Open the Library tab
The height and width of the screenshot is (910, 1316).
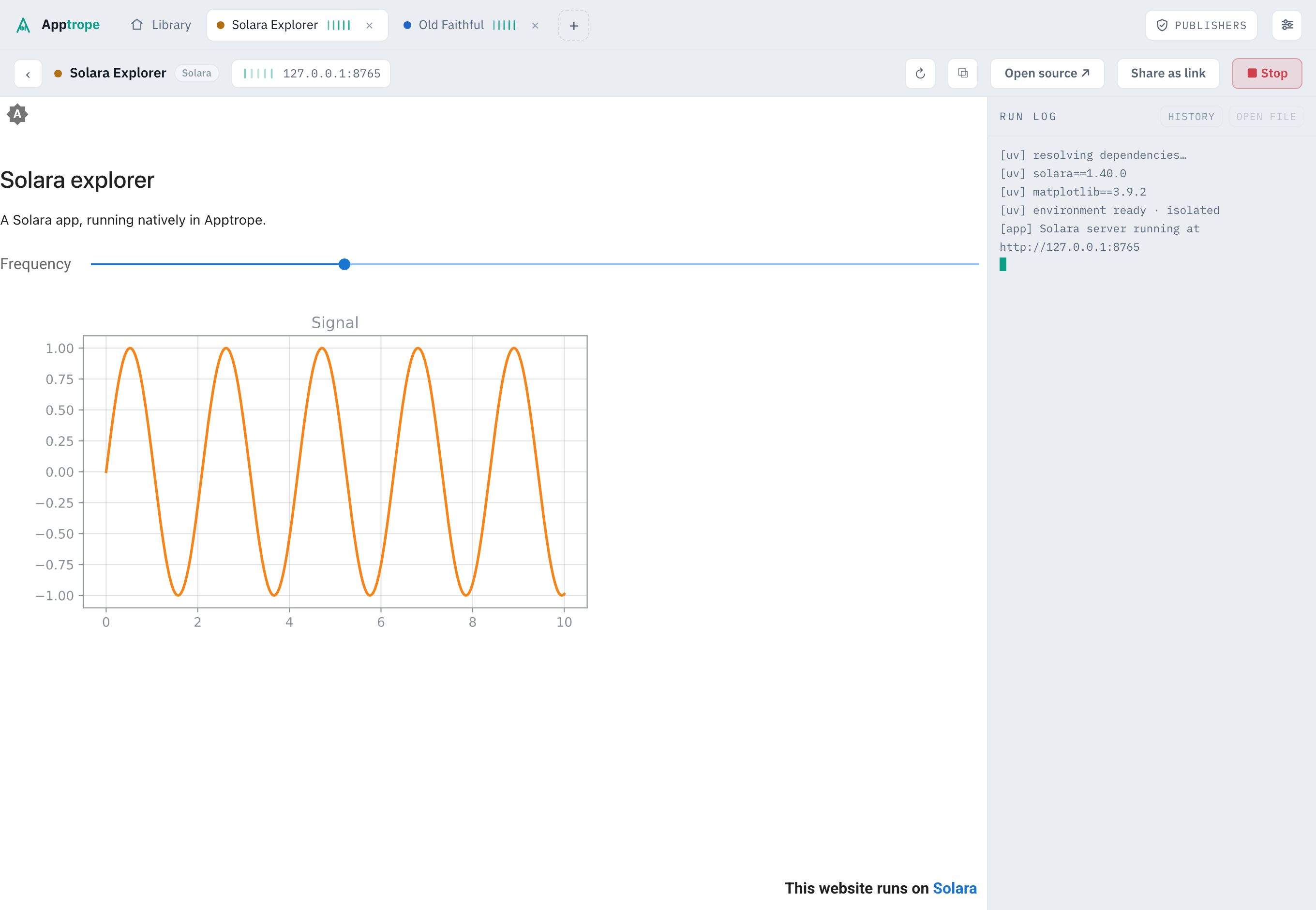click(161, 25)
